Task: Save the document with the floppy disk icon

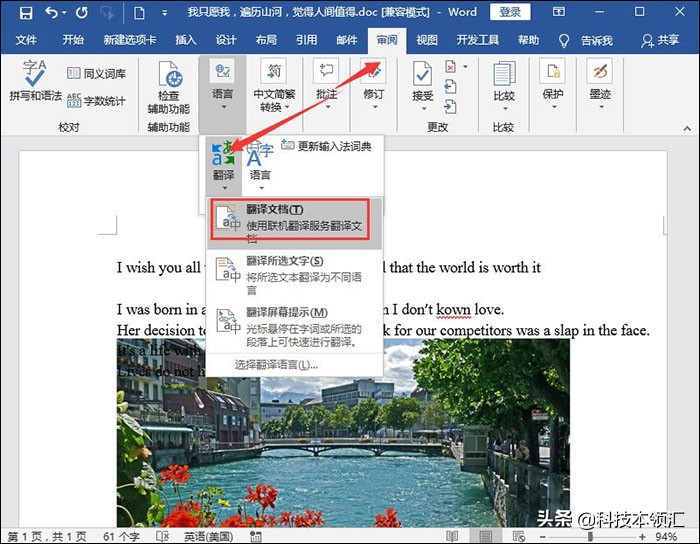Action: pos(26,12)
